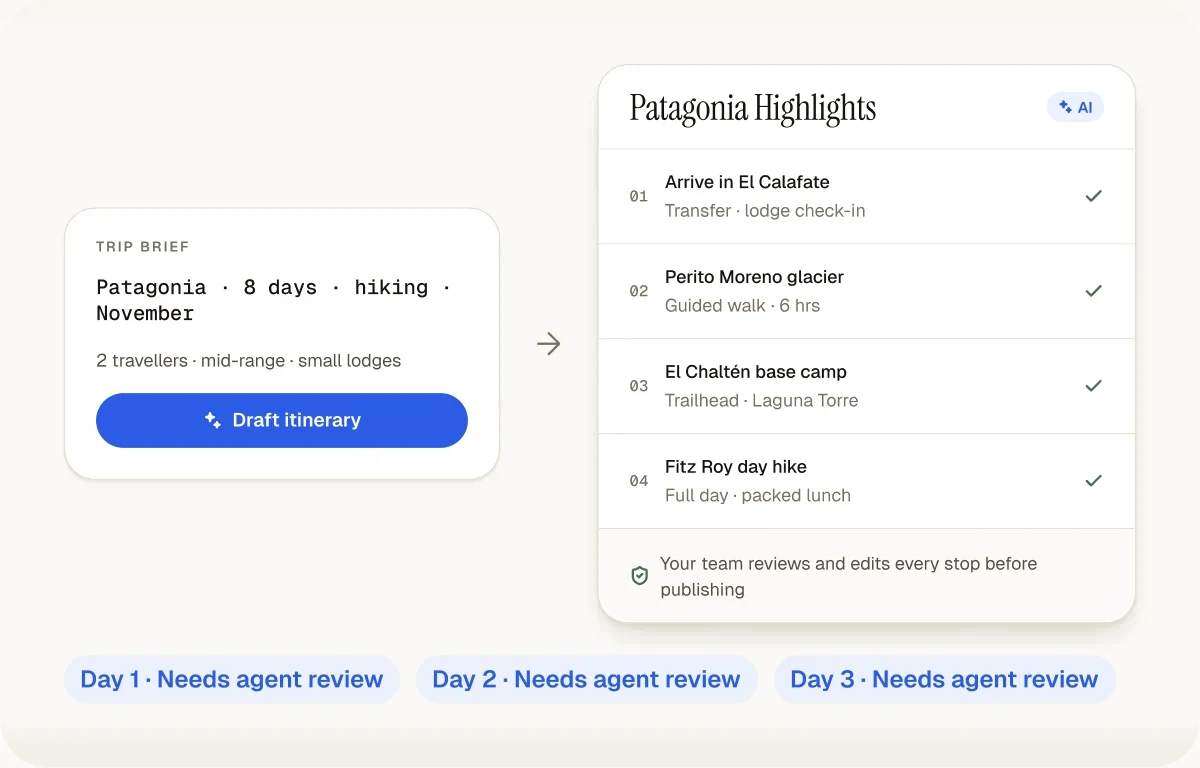Click the Transfer · lodge check-in subtitle

(x=765, y=211)
